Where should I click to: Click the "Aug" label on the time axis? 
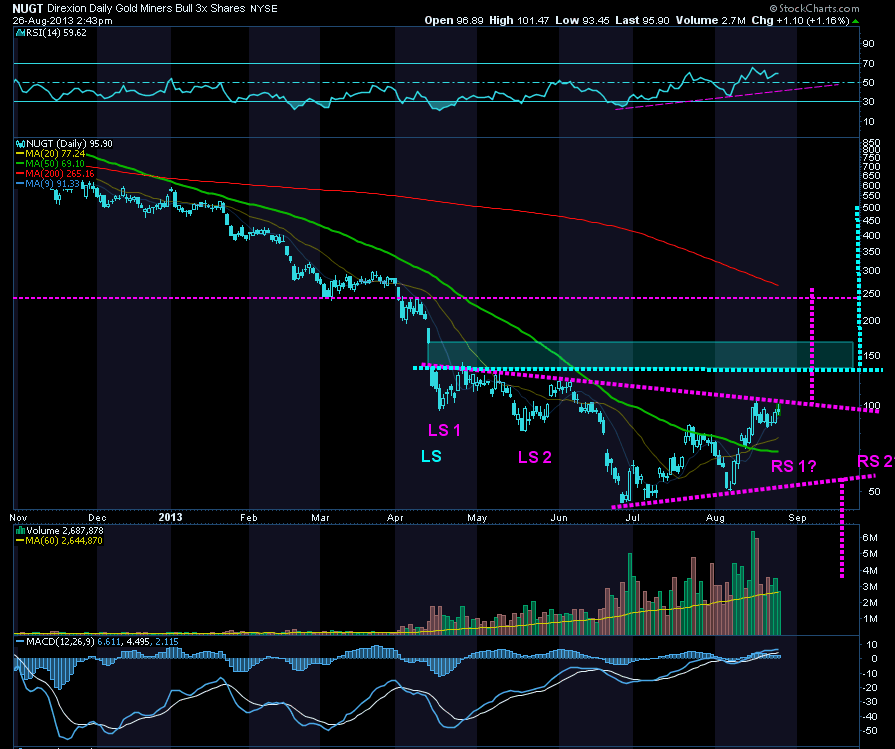tap(715, 518)
